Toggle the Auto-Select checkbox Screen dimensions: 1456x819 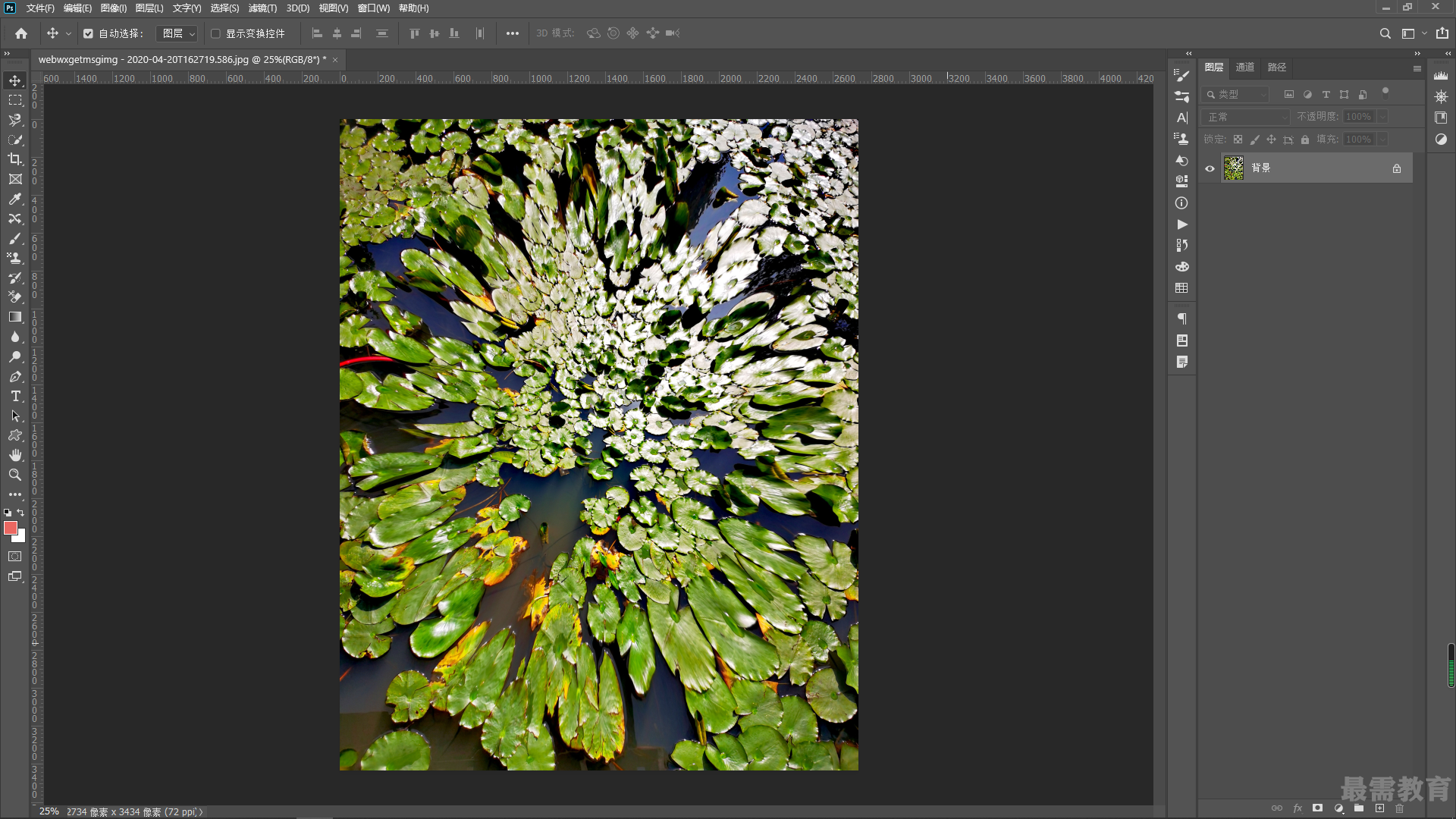[x=88, y=33]
